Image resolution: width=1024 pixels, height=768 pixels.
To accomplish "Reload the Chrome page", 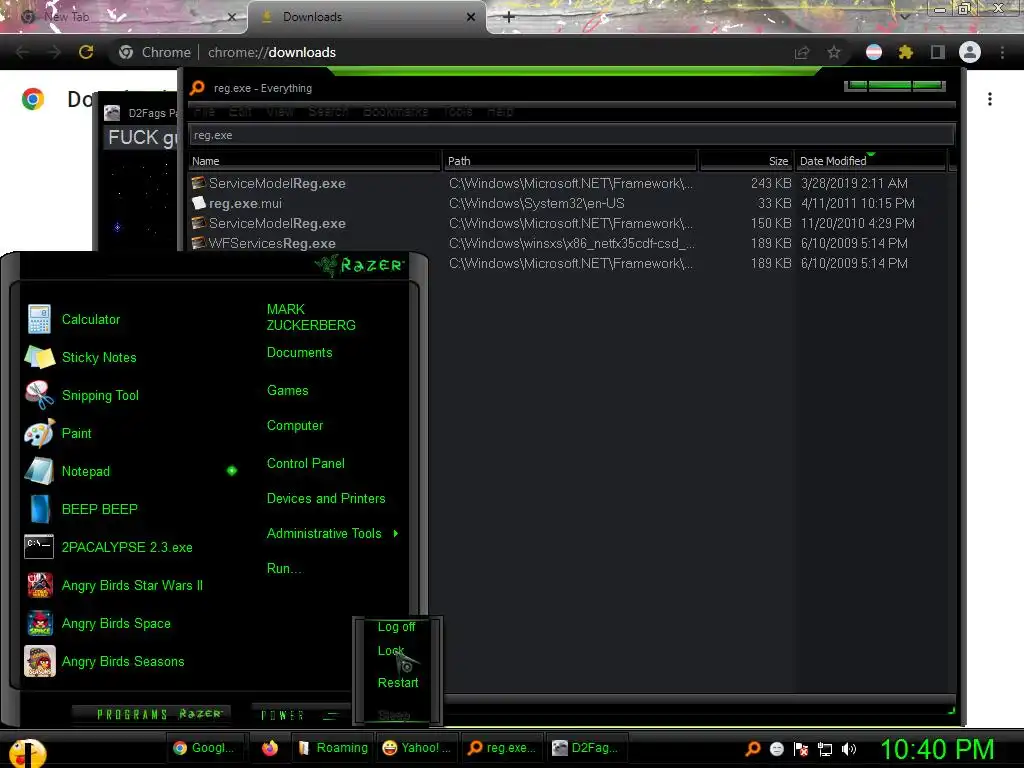I will tap(86, 52).
